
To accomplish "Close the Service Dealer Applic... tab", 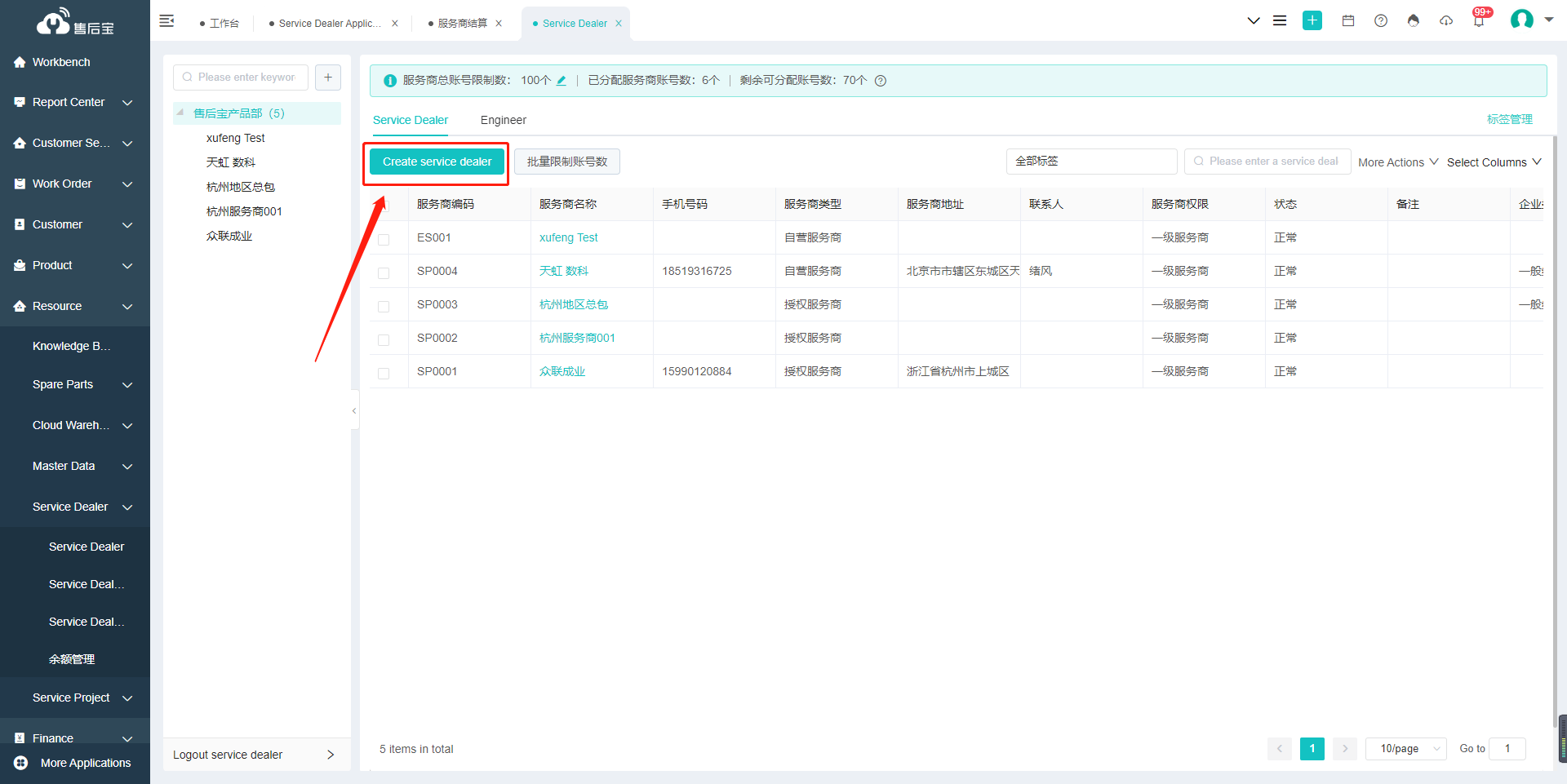I will [395, 24].
